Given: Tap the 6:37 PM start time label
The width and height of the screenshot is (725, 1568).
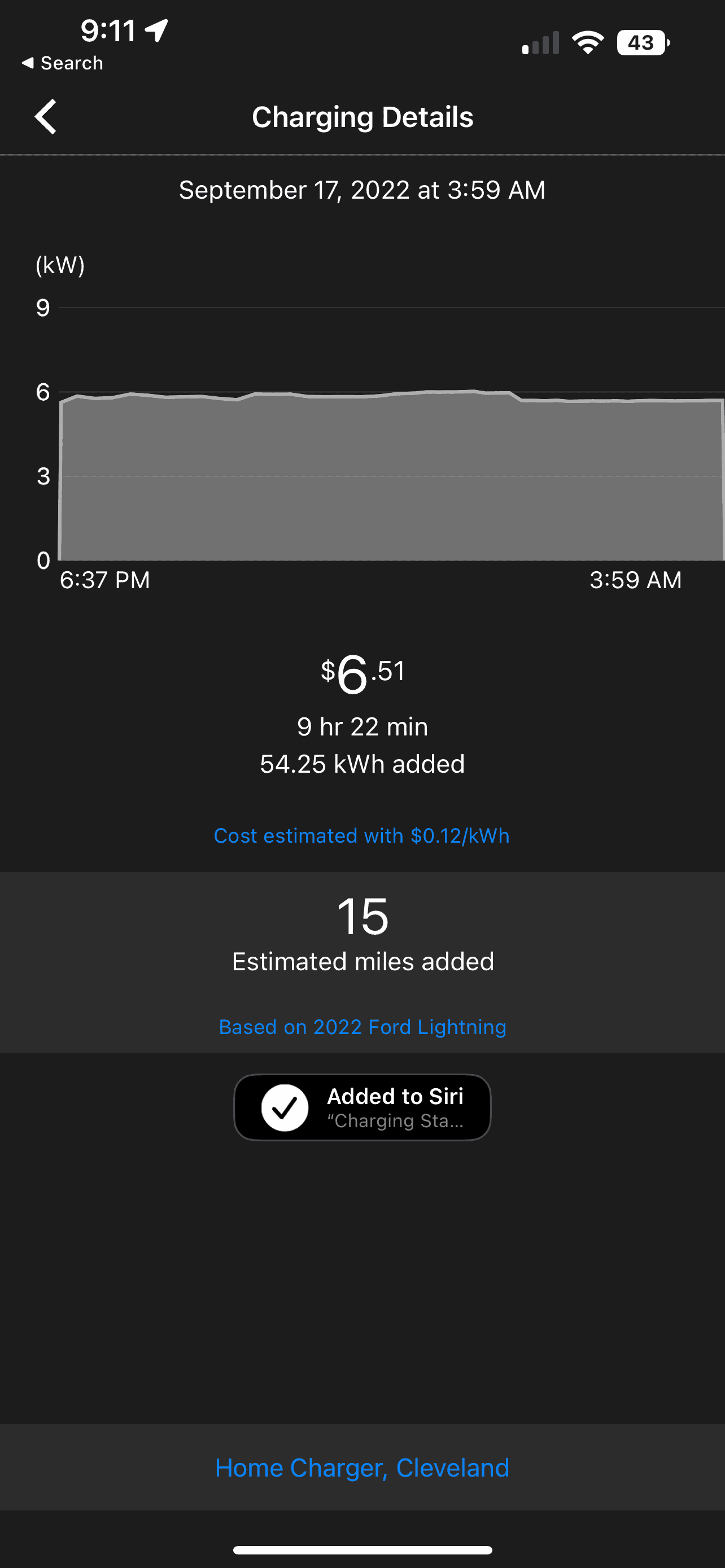Looking at the screenshot, I should coord(104,580).
